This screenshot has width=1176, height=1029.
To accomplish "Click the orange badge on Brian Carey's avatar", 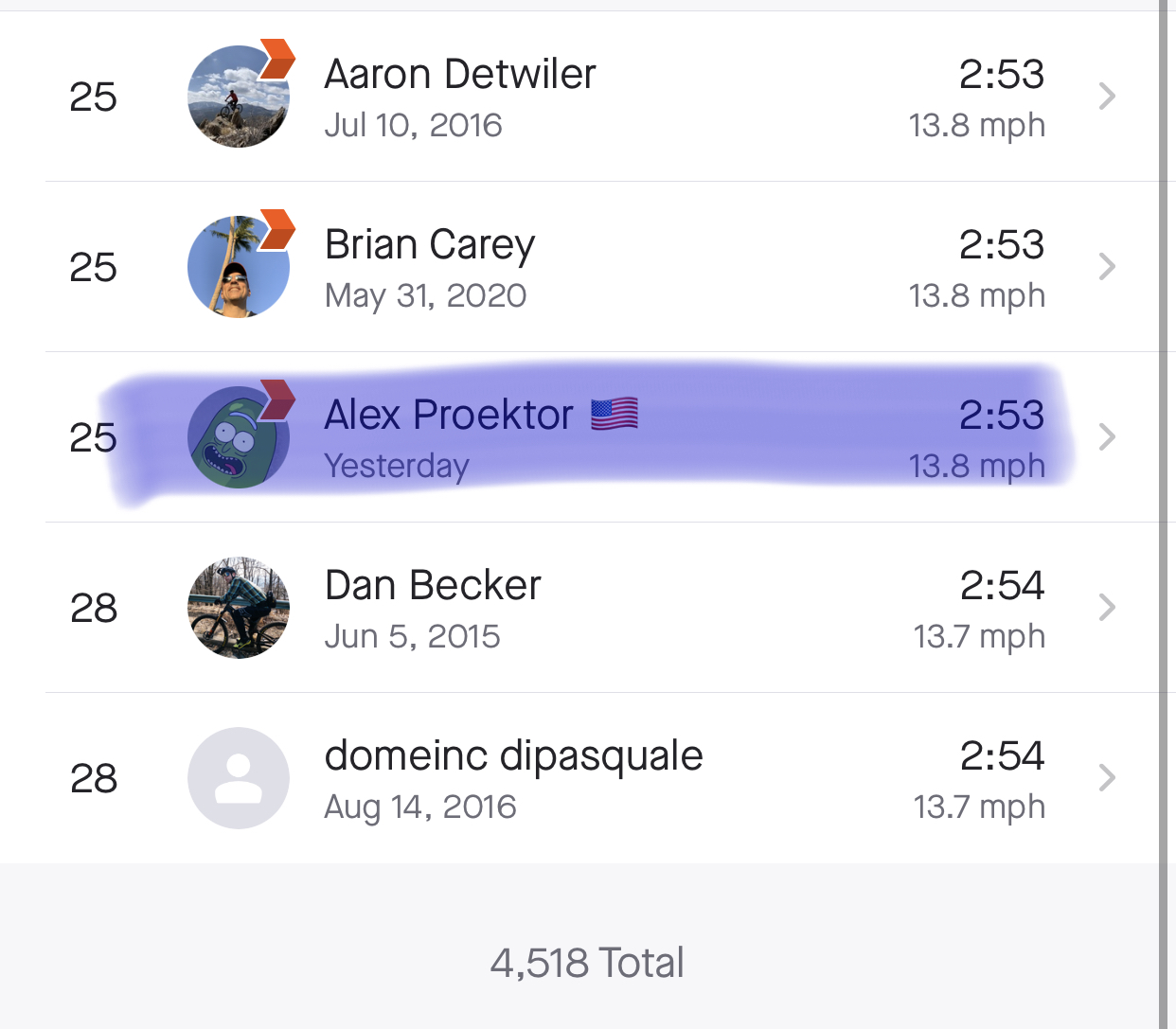I will (276, 229).
